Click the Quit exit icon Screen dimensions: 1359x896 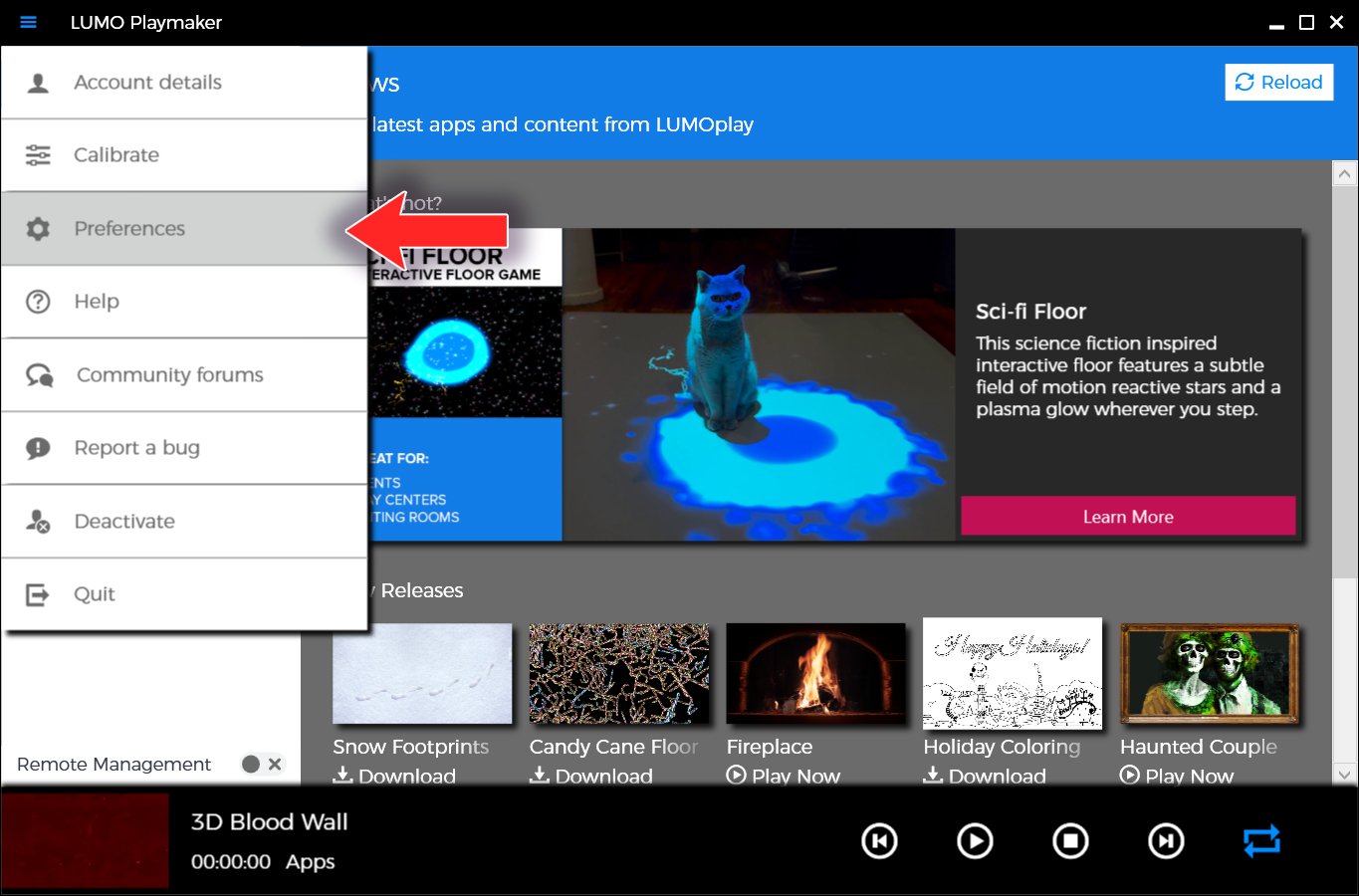[37, 594]
